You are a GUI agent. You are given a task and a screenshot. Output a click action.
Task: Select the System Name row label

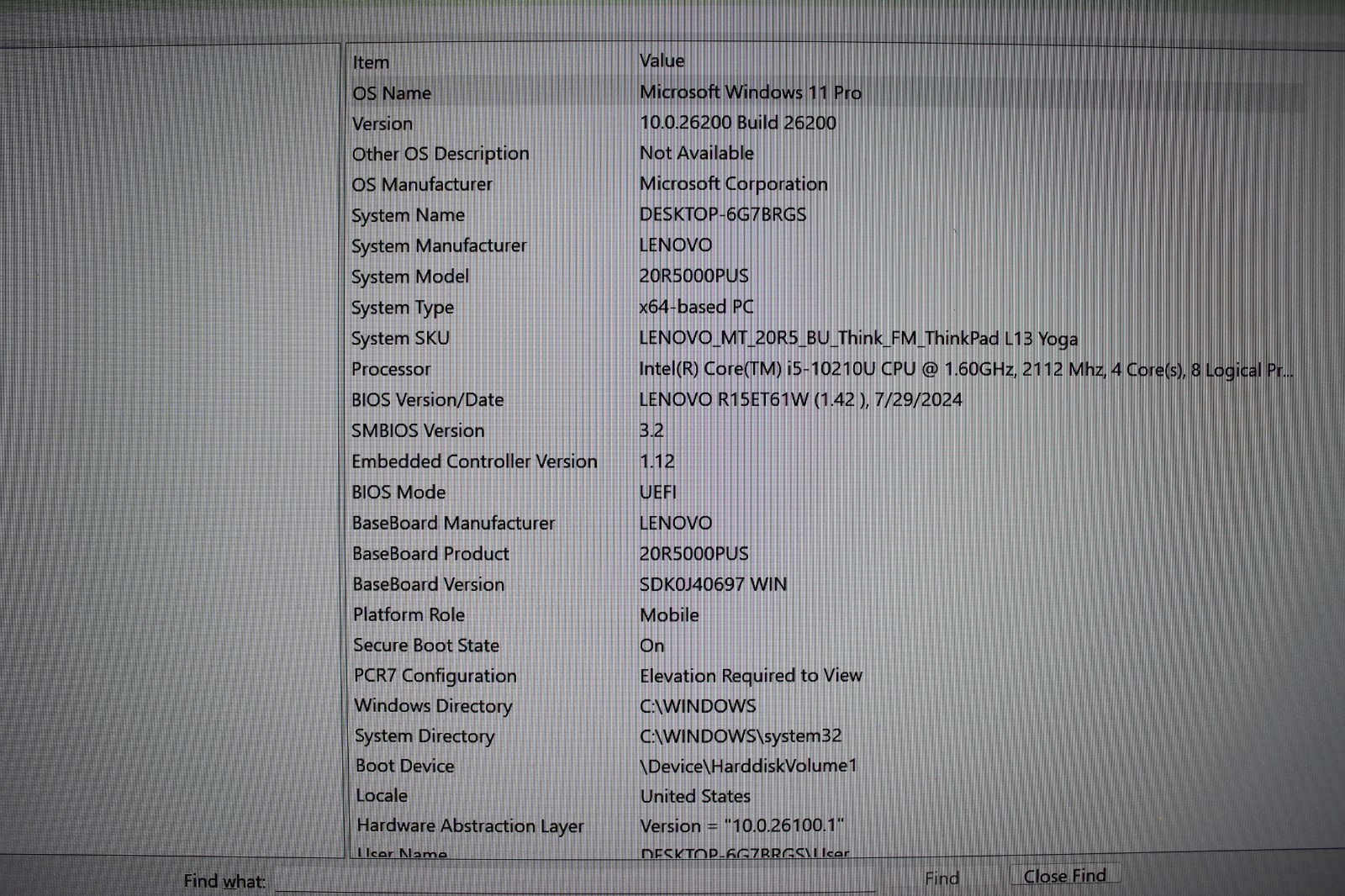[x=408, y=215]
